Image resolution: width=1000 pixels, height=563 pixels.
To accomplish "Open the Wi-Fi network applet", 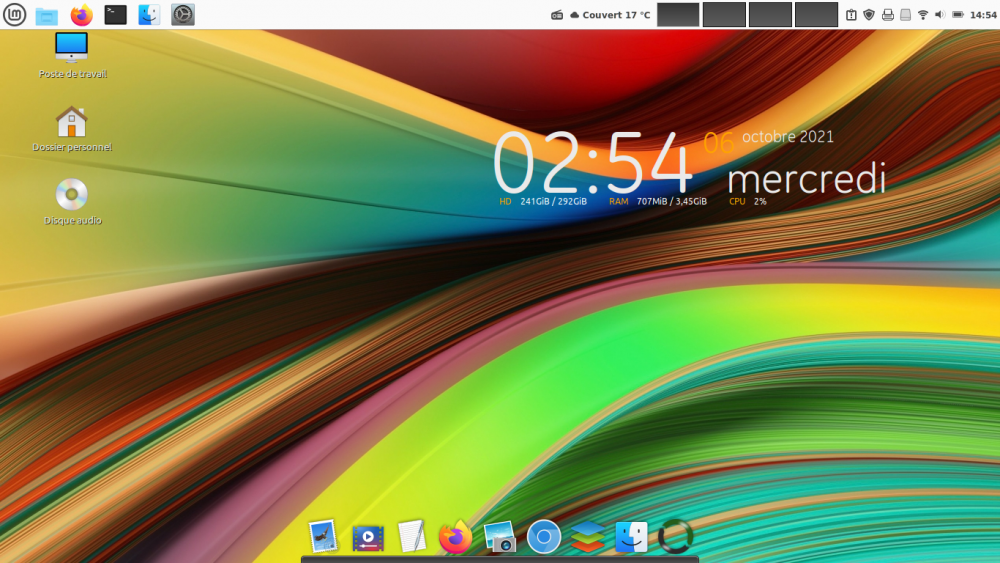I will [923, 15].
